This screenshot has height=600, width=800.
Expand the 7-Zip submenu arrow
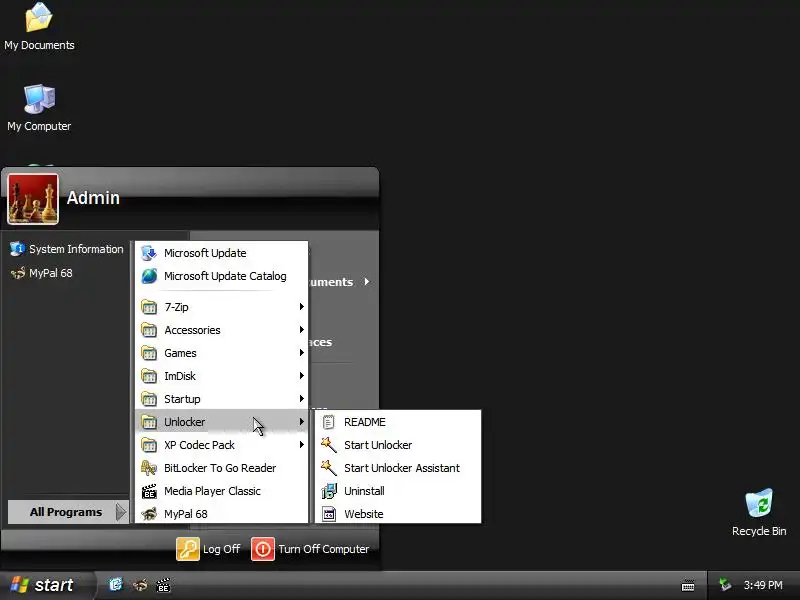(301, 307)
